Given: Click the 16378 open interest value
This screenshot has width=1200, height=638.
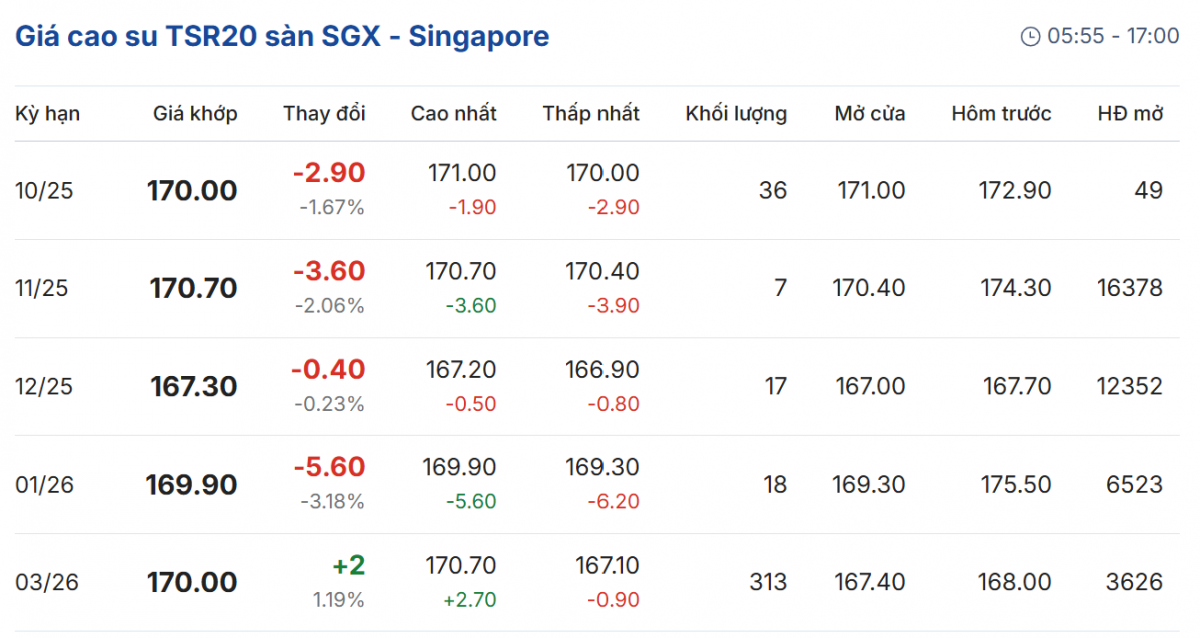Looking at the screenshot, I should 1129,288.
